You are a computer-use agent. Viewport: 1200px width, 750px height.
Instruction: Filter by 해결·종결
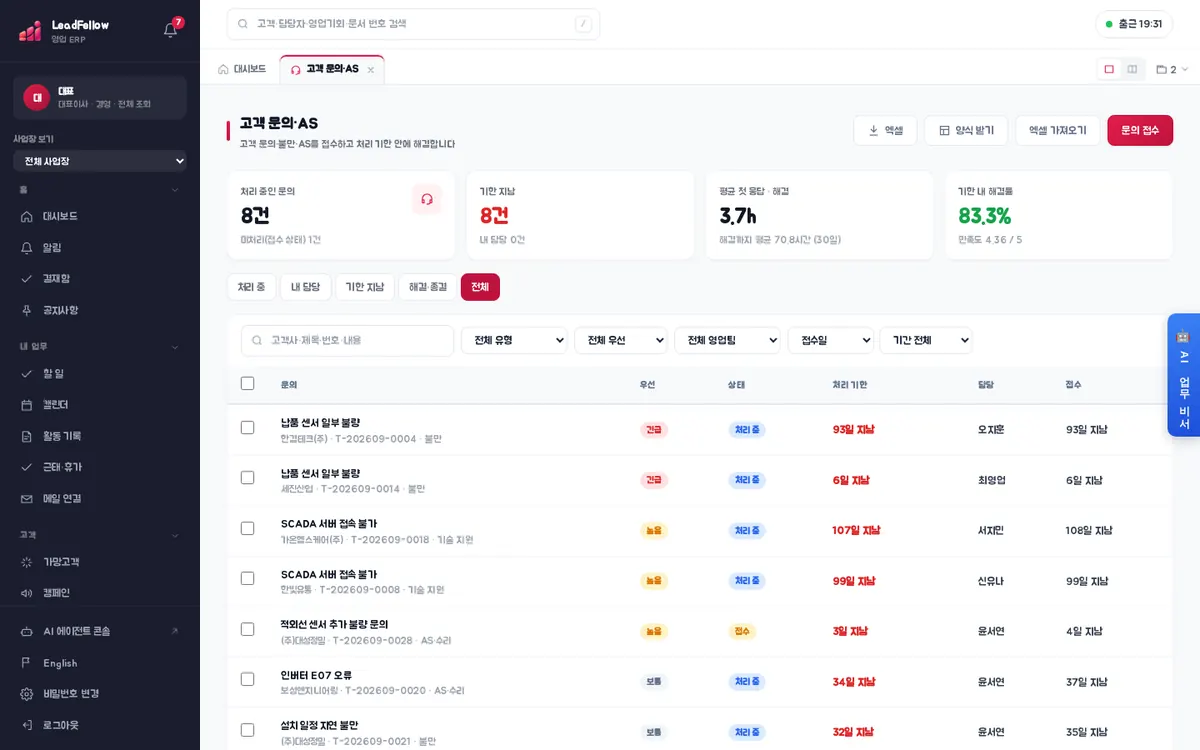click(428, 287)
